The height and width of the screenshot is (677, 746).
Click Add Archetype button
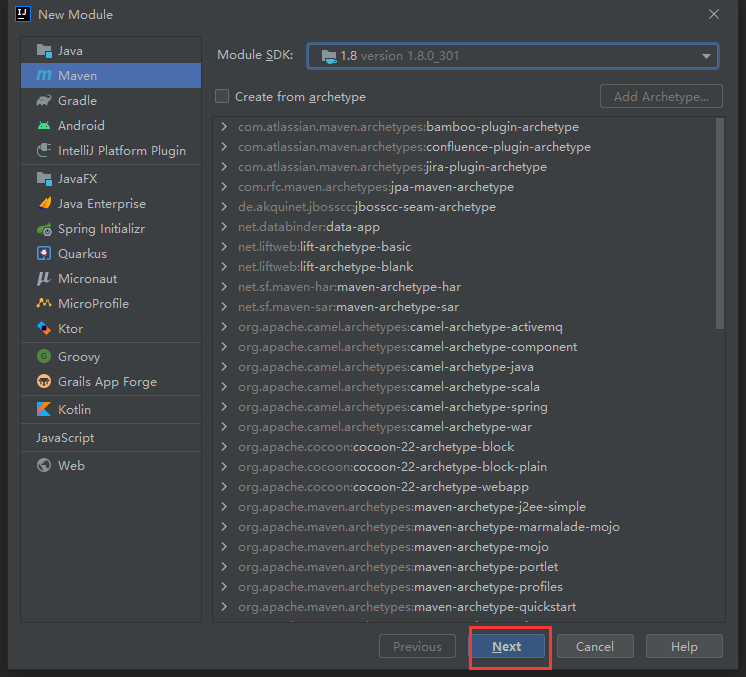pyautogui.click(x=661, y=97)
